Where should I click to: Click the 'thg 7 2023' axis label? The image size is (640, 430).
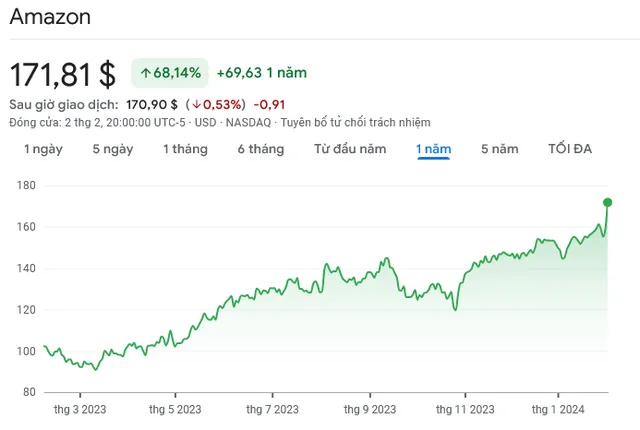pos(272,409)
